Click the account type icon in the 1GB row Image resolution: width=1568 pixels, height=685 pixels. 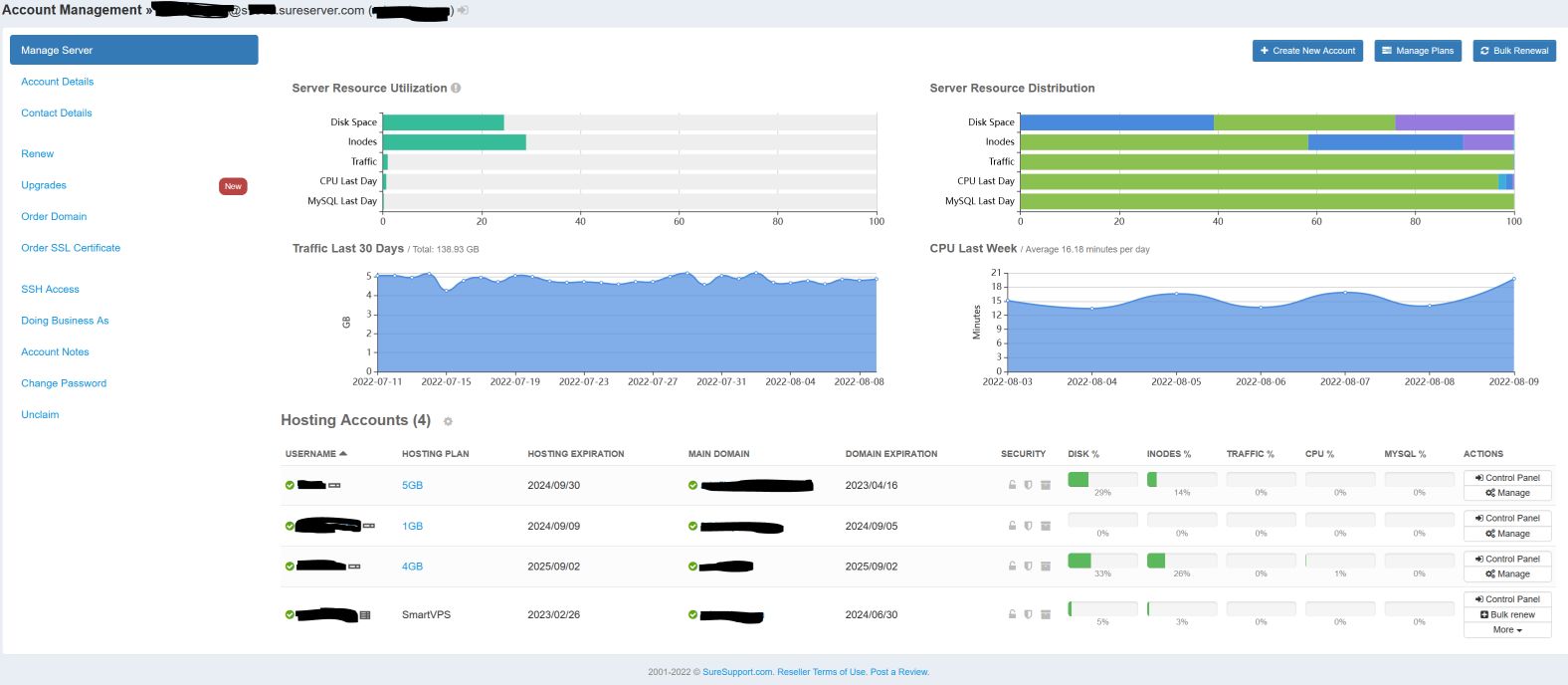tap(369, 526)
